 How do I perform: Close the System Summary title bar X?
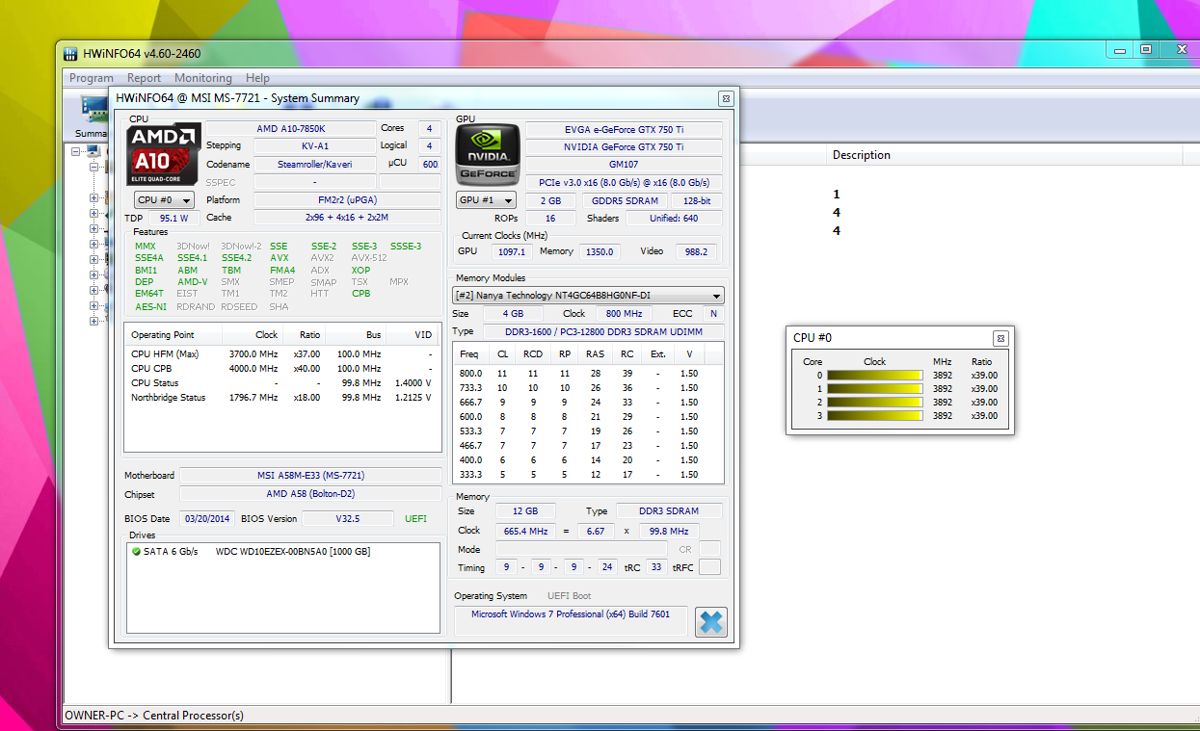[726, 98]
